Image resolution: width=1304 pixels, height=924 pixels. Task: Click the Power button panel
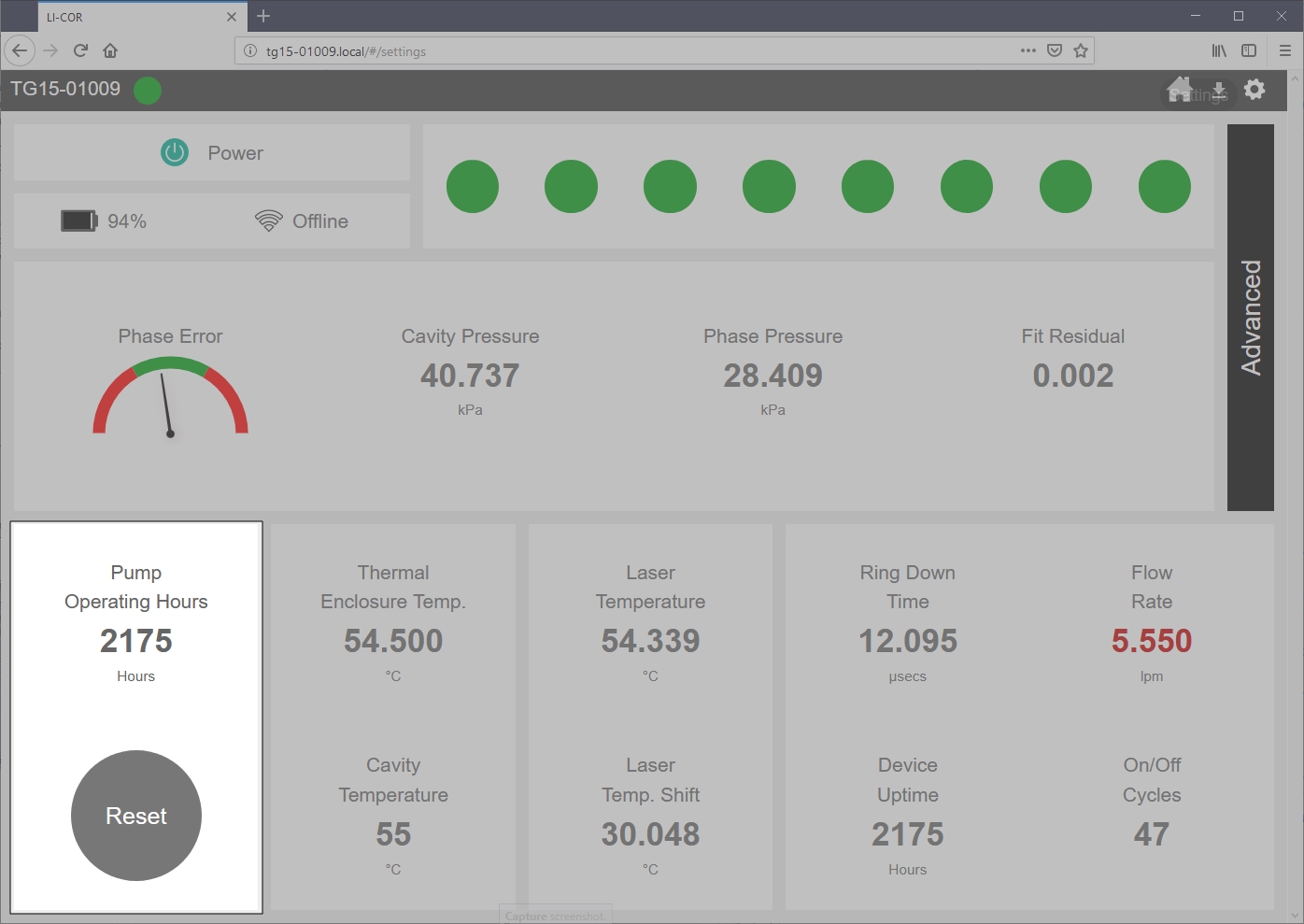tap(212, 152)
